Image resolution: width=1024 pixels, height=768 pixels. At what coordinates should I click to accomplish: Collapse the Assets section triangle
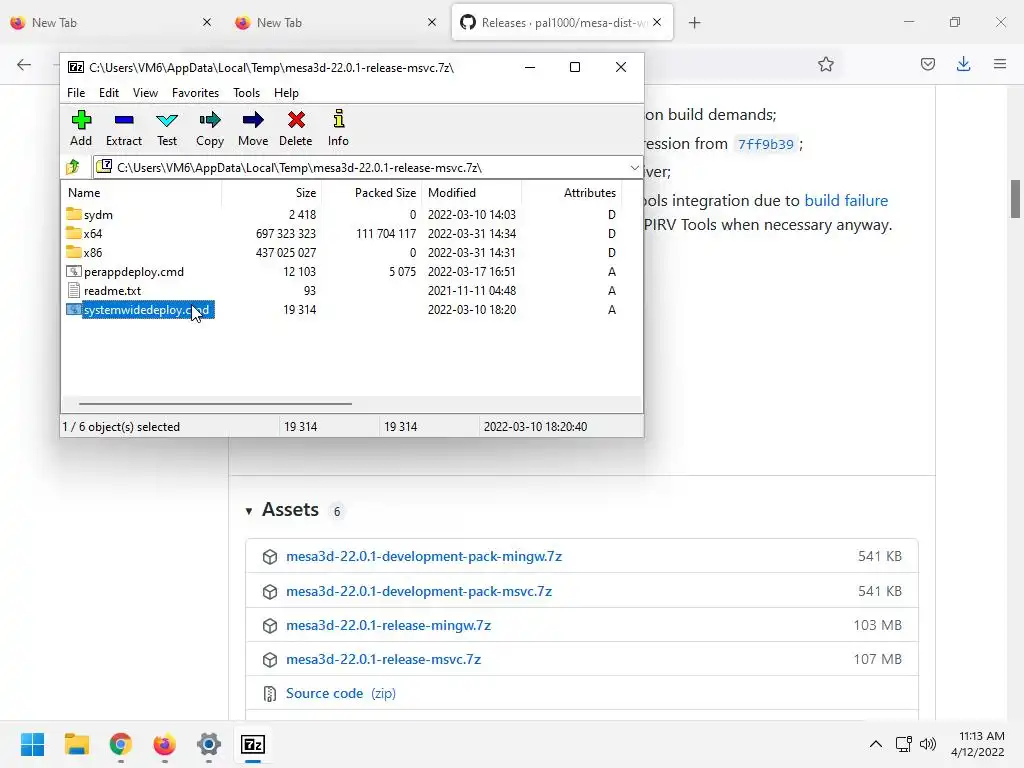coord(249,511)
